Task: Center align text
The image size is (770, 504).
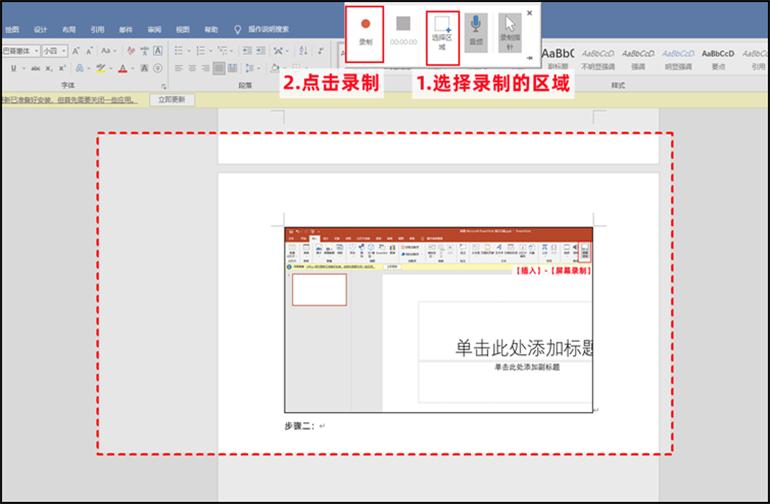Action: tap(192, 68)
